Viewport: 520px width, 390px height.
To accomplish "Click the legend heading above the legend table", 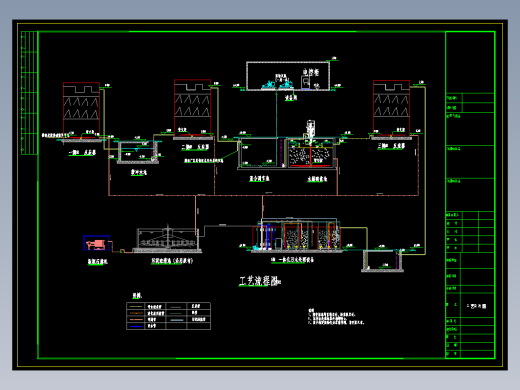I will point(137,295).
